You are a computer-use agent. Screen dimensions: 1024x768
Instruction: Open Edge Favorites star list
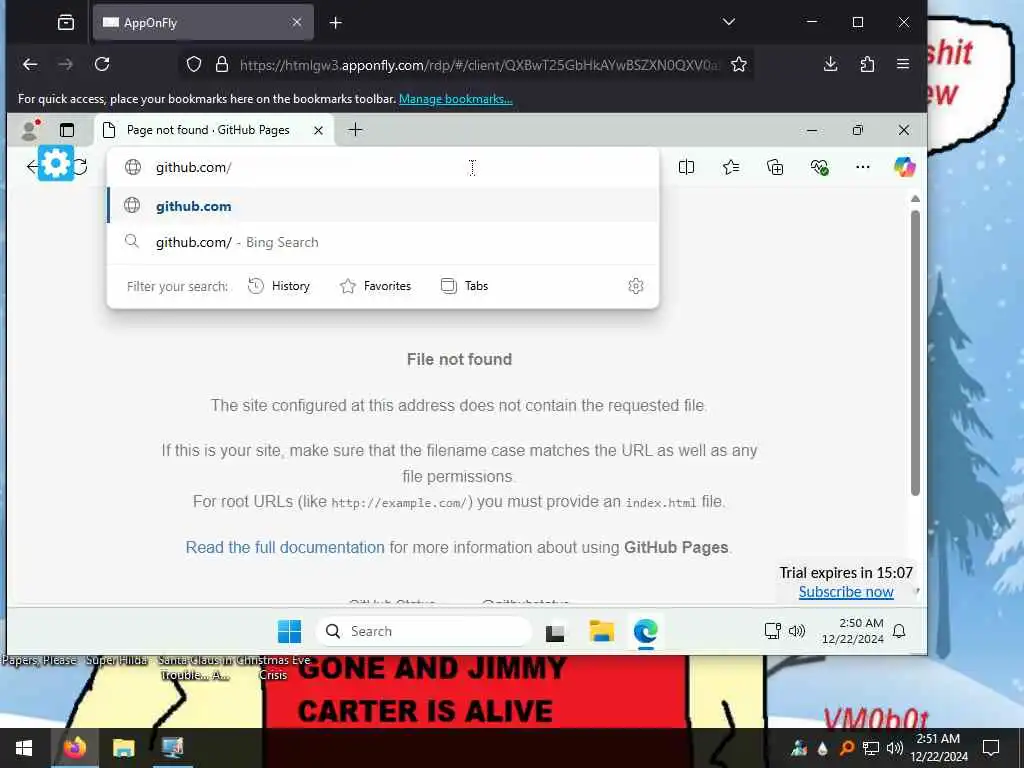(731, 167)
